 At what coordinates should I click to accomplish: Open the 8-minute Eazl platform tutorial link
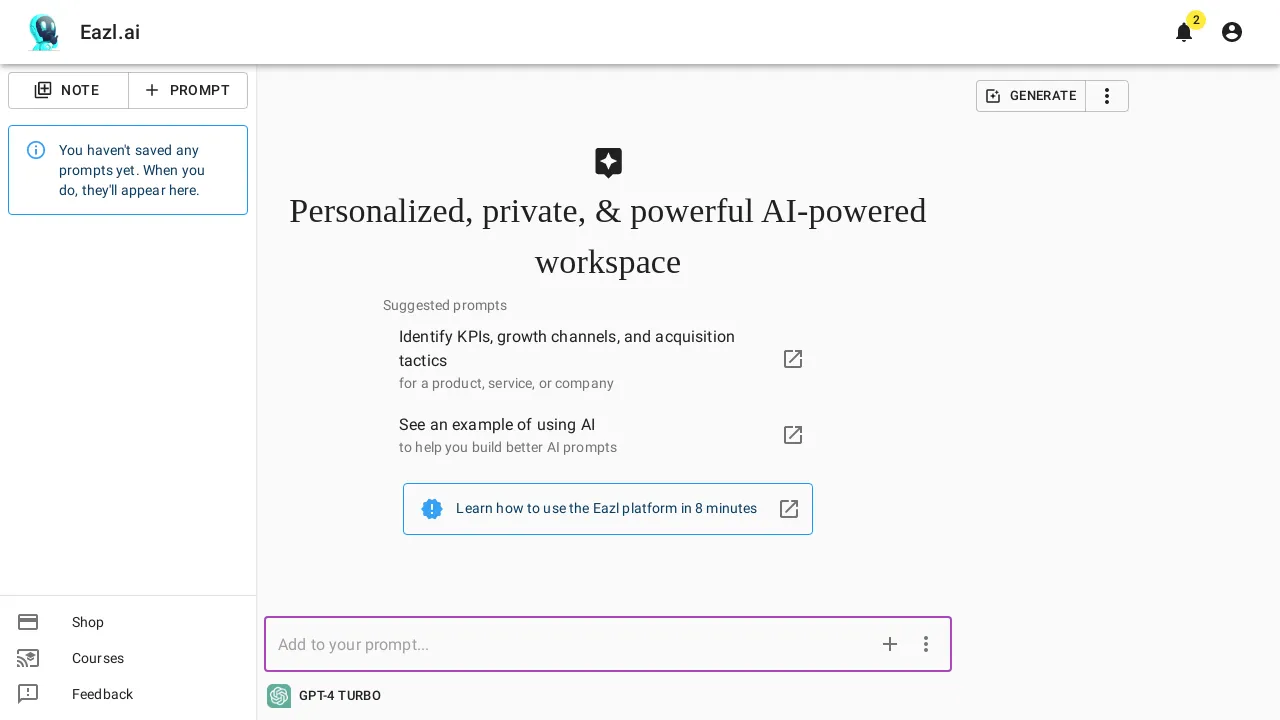(x=607, y=509)
